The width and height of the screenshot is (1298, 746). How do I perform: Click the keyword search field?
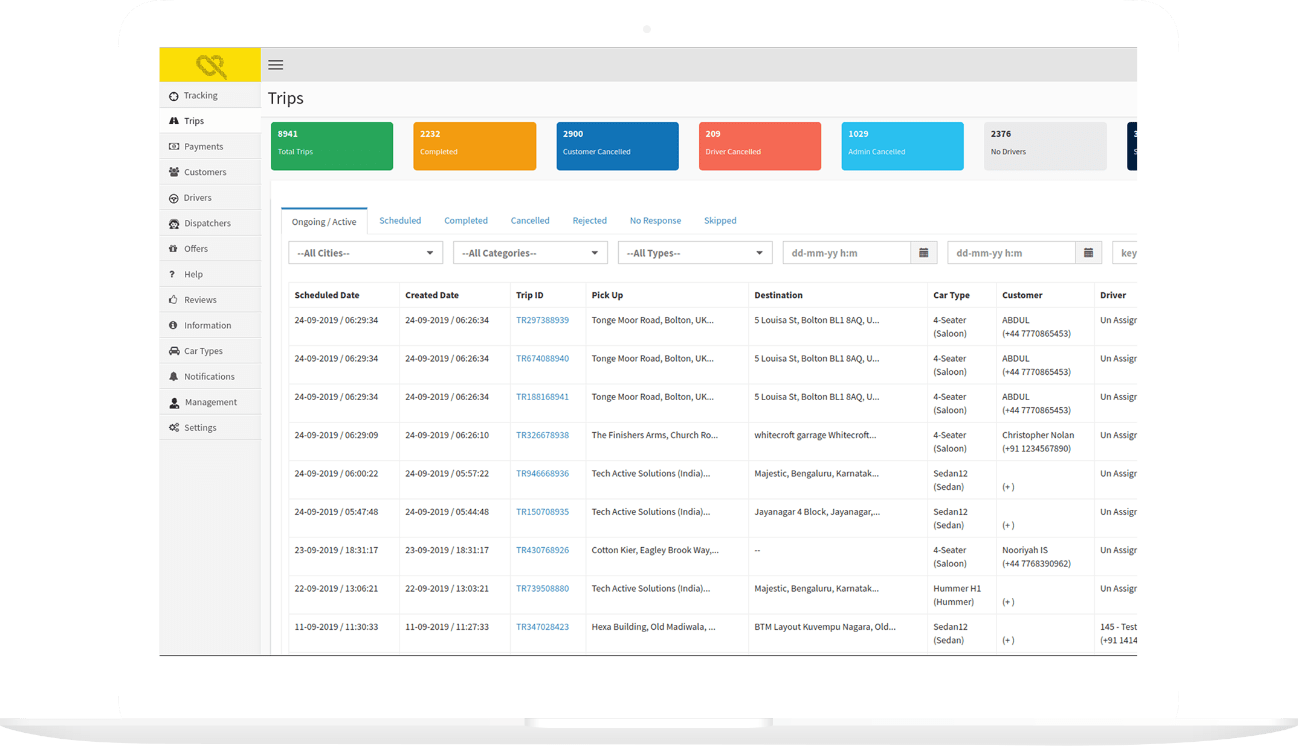pyautogui.click(x=1125, y=253)
